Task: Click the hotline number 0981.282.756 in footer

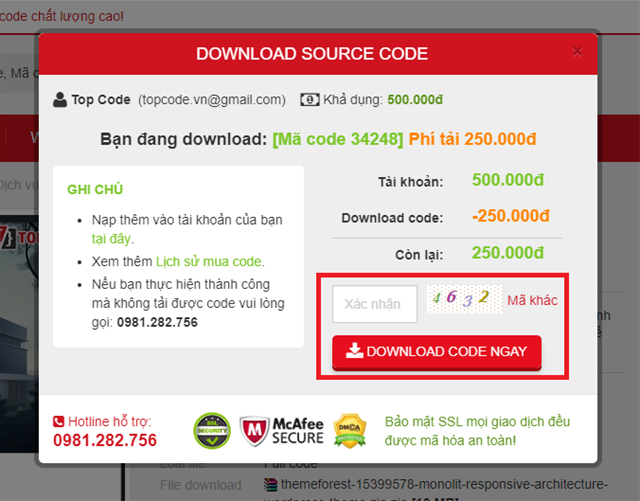Action: coord(105,440)
